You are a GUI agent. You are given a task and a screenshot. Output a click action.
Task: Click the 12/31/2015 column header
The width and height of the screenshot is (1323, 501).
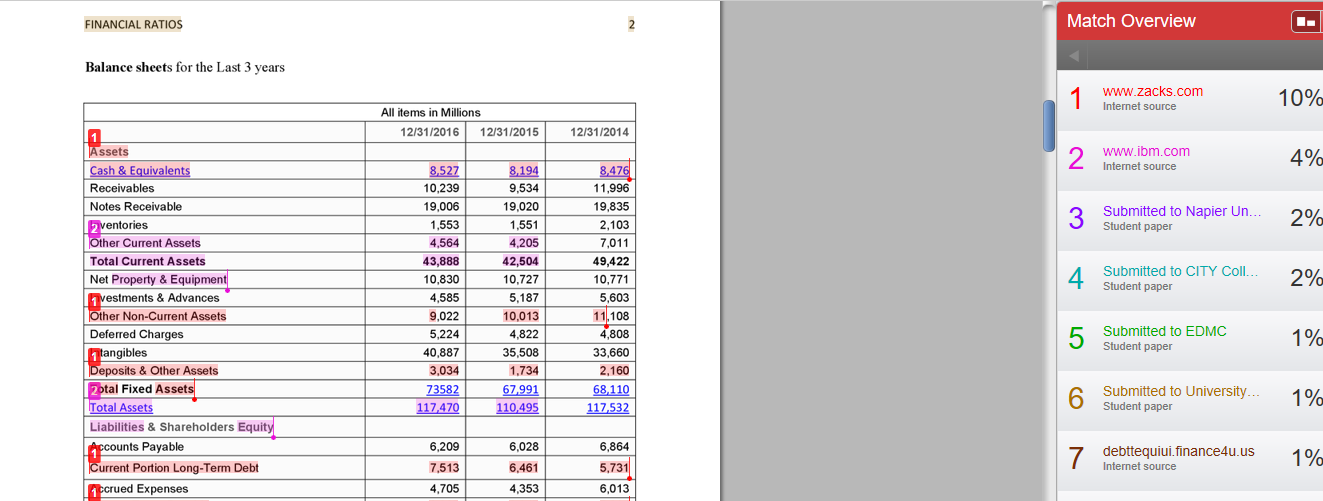509,132
